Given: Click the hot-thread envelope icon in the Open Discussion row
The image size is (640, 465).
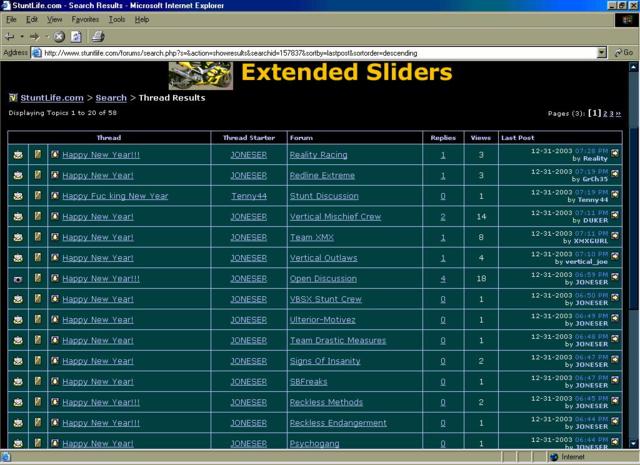Looking at the screenshot, I should point(18,278).
